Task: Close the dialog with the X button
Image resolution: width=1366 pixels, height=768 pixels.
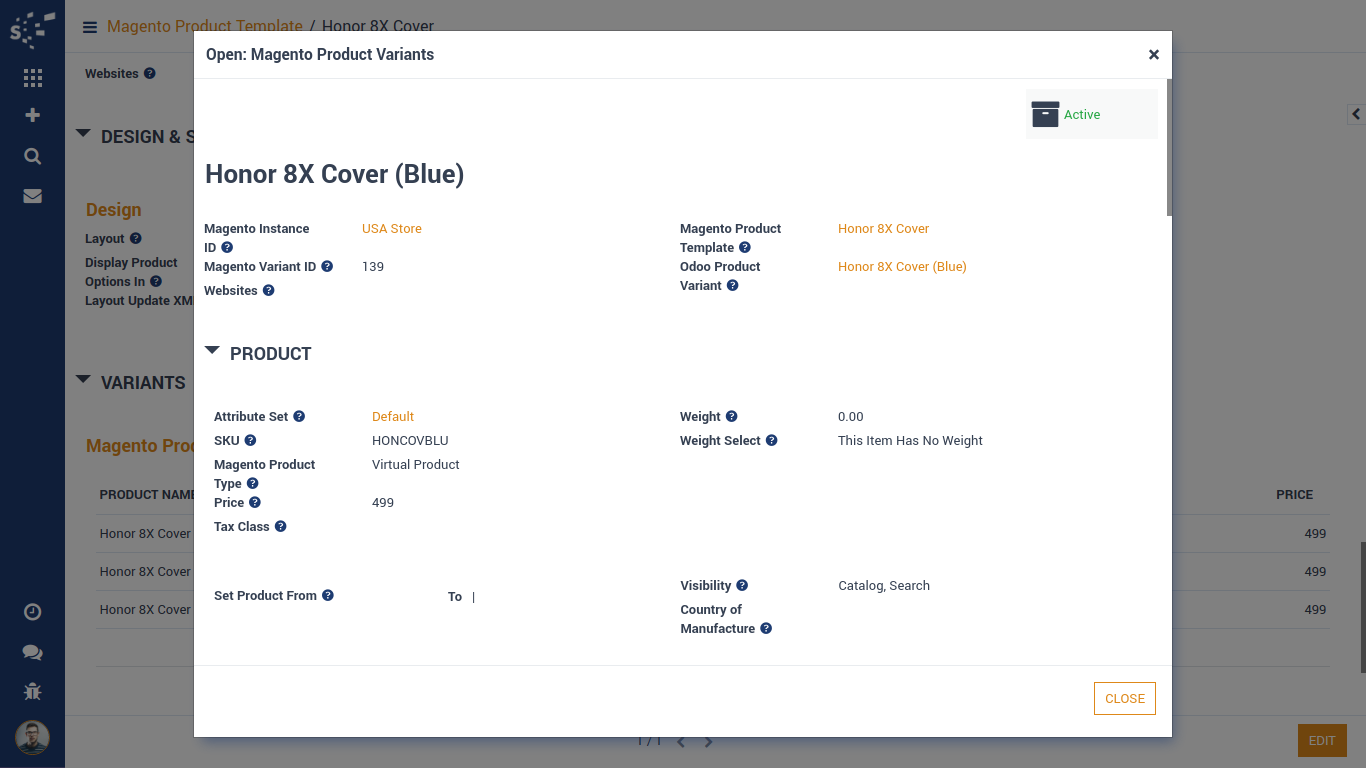Action: coord(1153,55)
